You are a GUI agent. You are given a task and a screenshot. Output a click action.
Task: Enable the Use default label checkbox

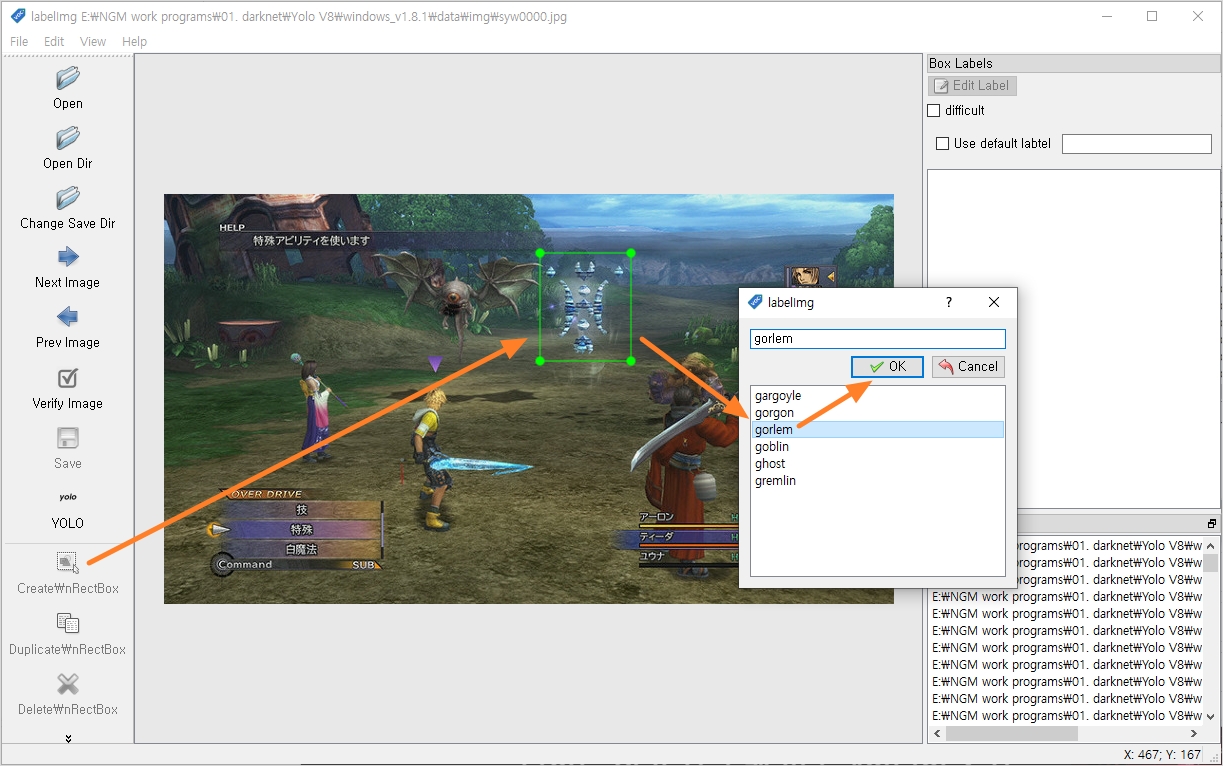coord(942,144)
